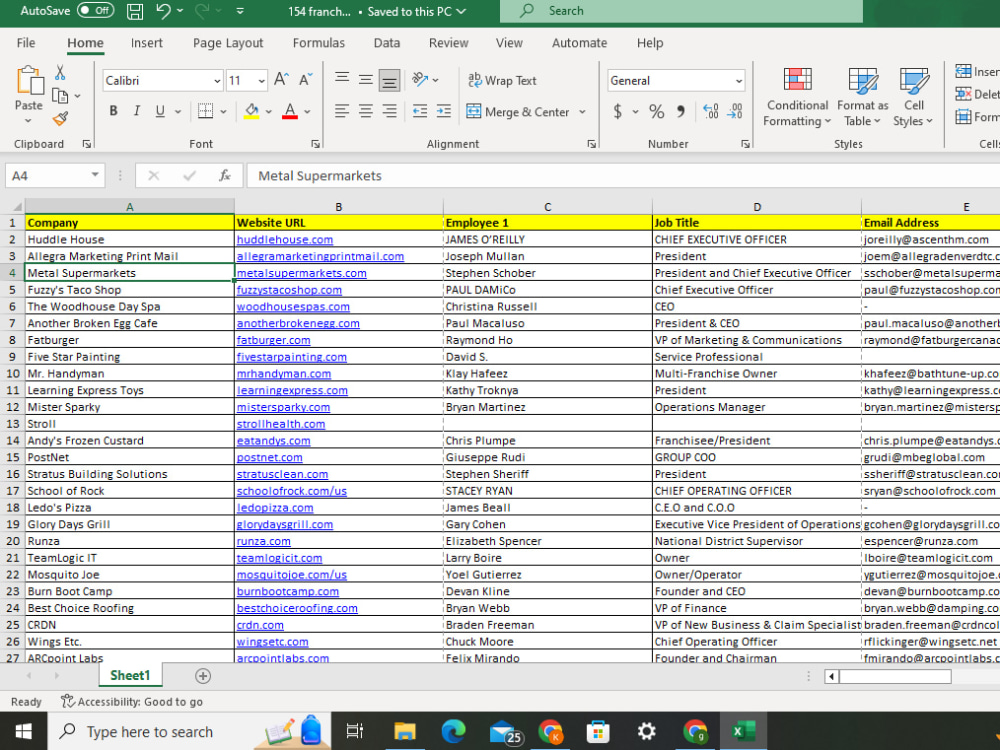This screenshot has width=1000, height=750.
Task: Click the Align Left icon
Action: 342,112
